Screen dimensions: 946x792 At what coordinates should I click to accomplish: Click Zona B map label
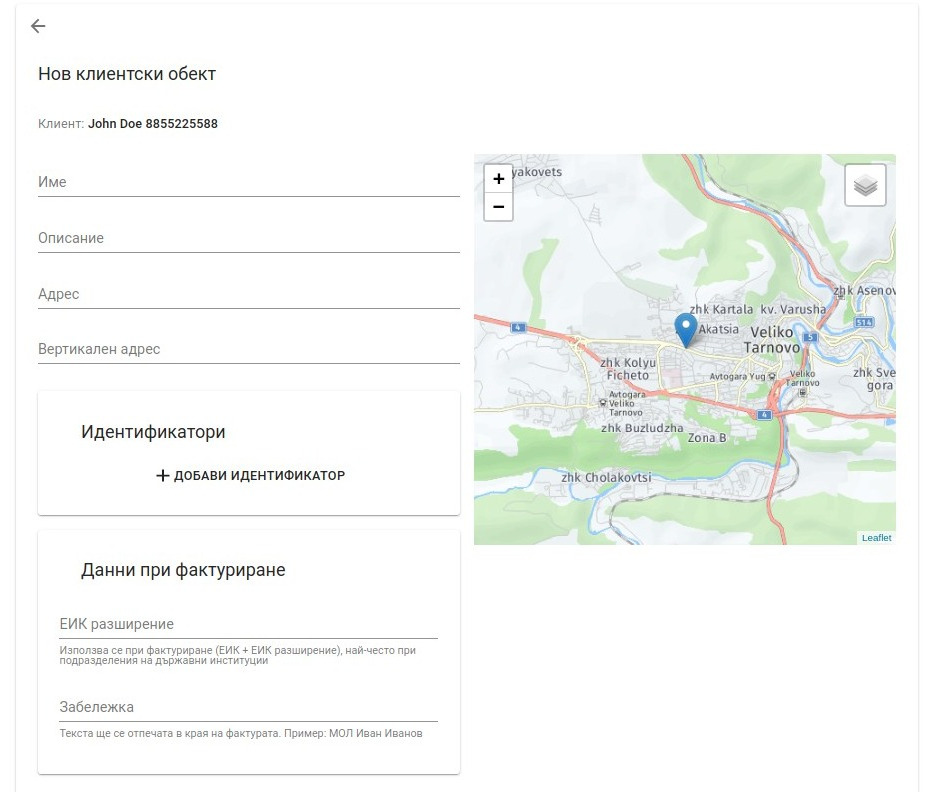pyautogui.click(x=707, y=438)
